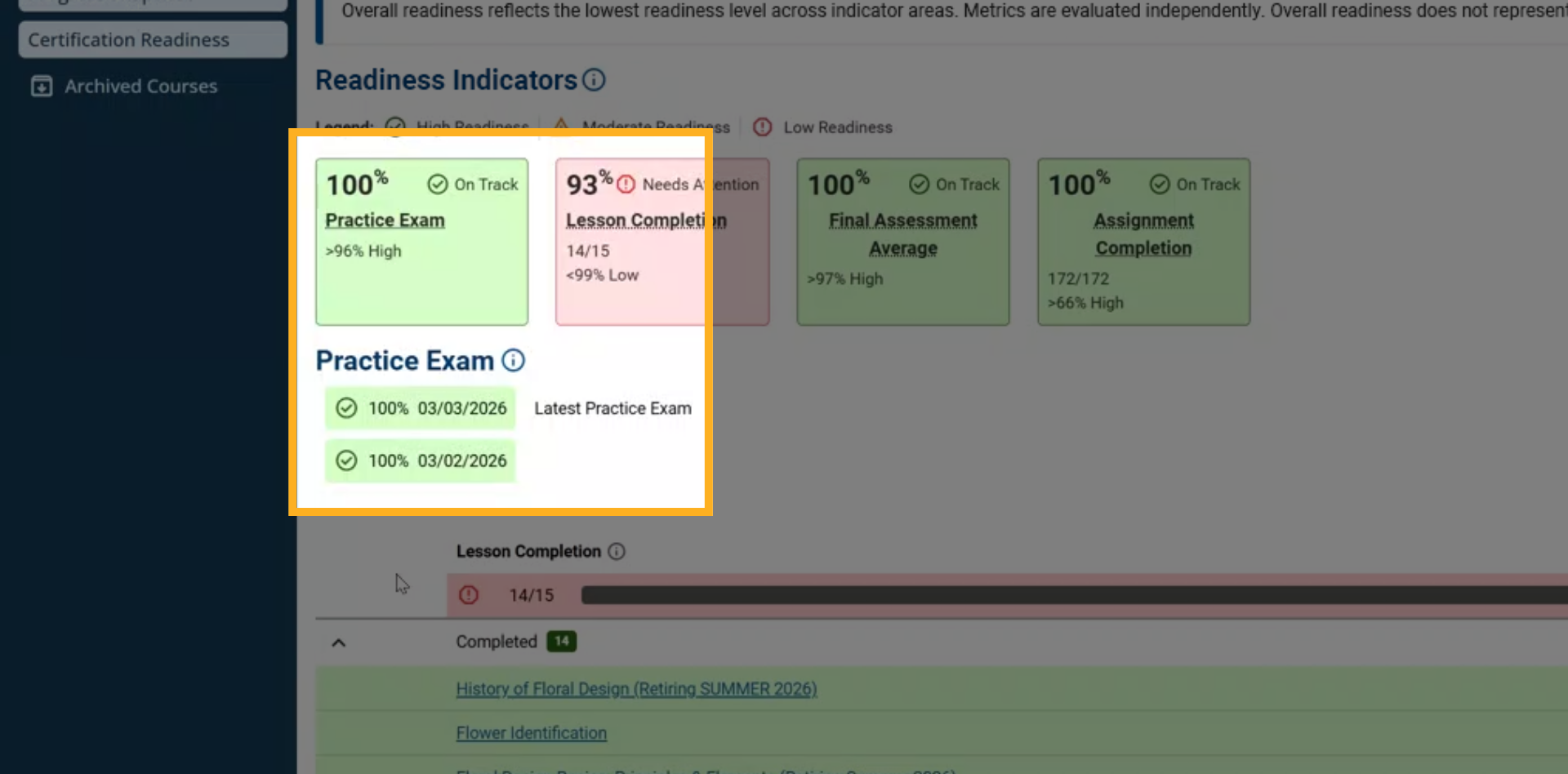The image size is (1568, 774).
Task: Click the Readiness Indicators info icon
Action: pyautogui.click(x=595, y=80)
